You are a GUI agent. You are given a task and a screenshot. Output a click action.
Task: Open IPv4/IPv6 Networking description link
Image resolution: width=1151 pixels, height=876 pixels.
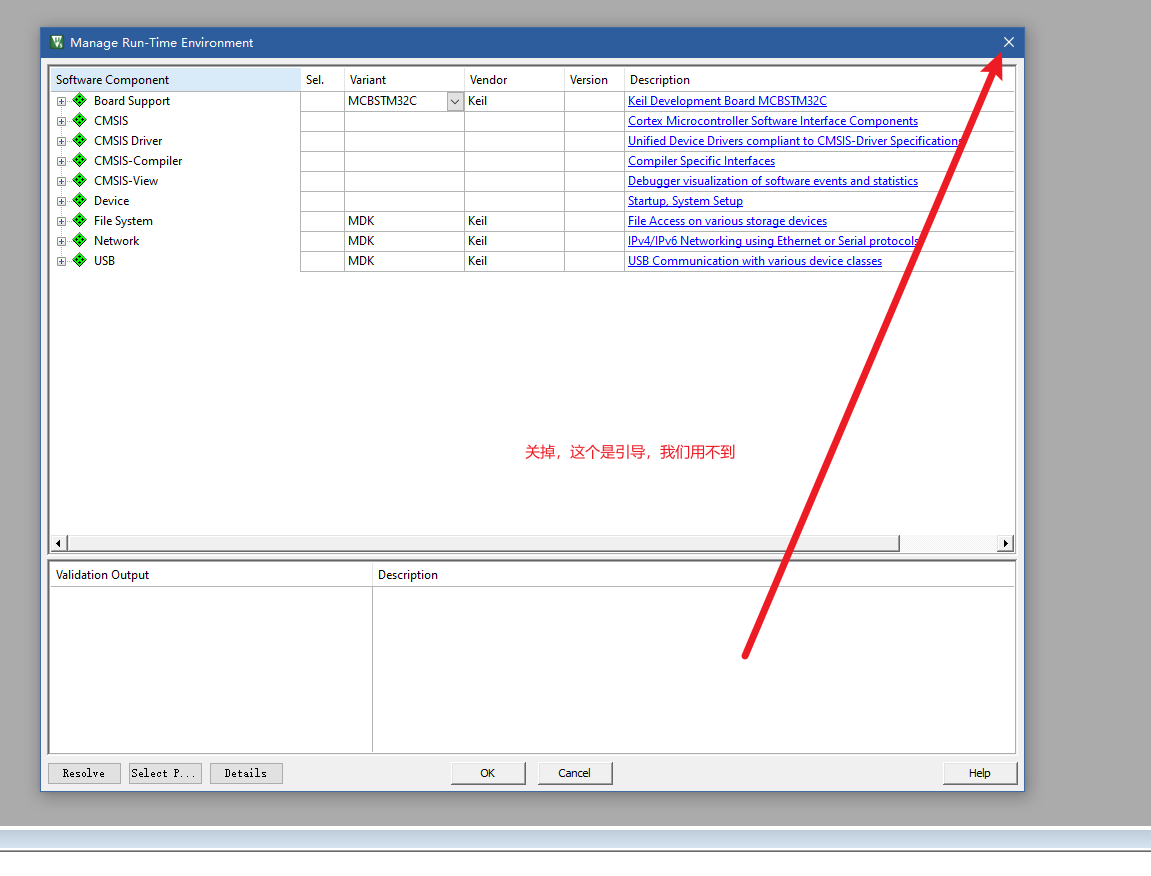(773, 240)
